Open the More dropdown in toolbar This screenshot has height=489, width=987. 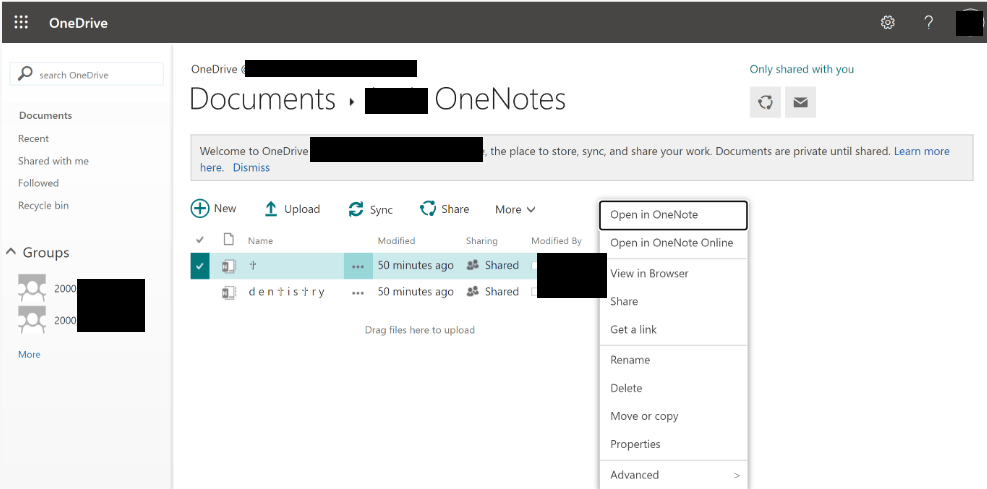515,210
